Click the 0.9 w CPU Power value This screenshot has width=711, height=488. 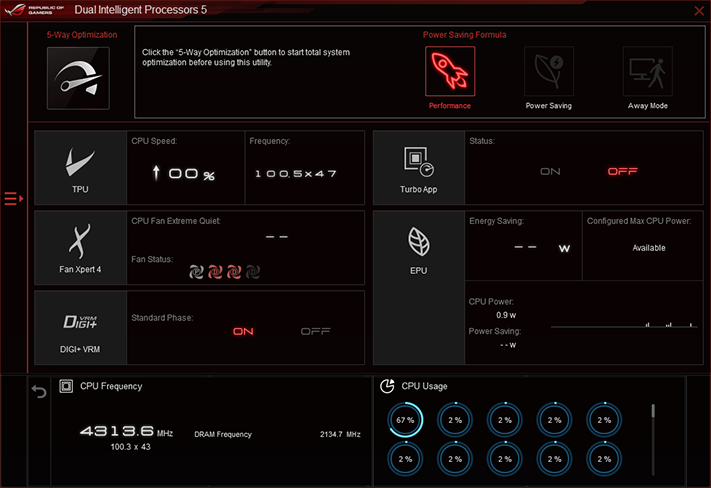click(506, 315)
